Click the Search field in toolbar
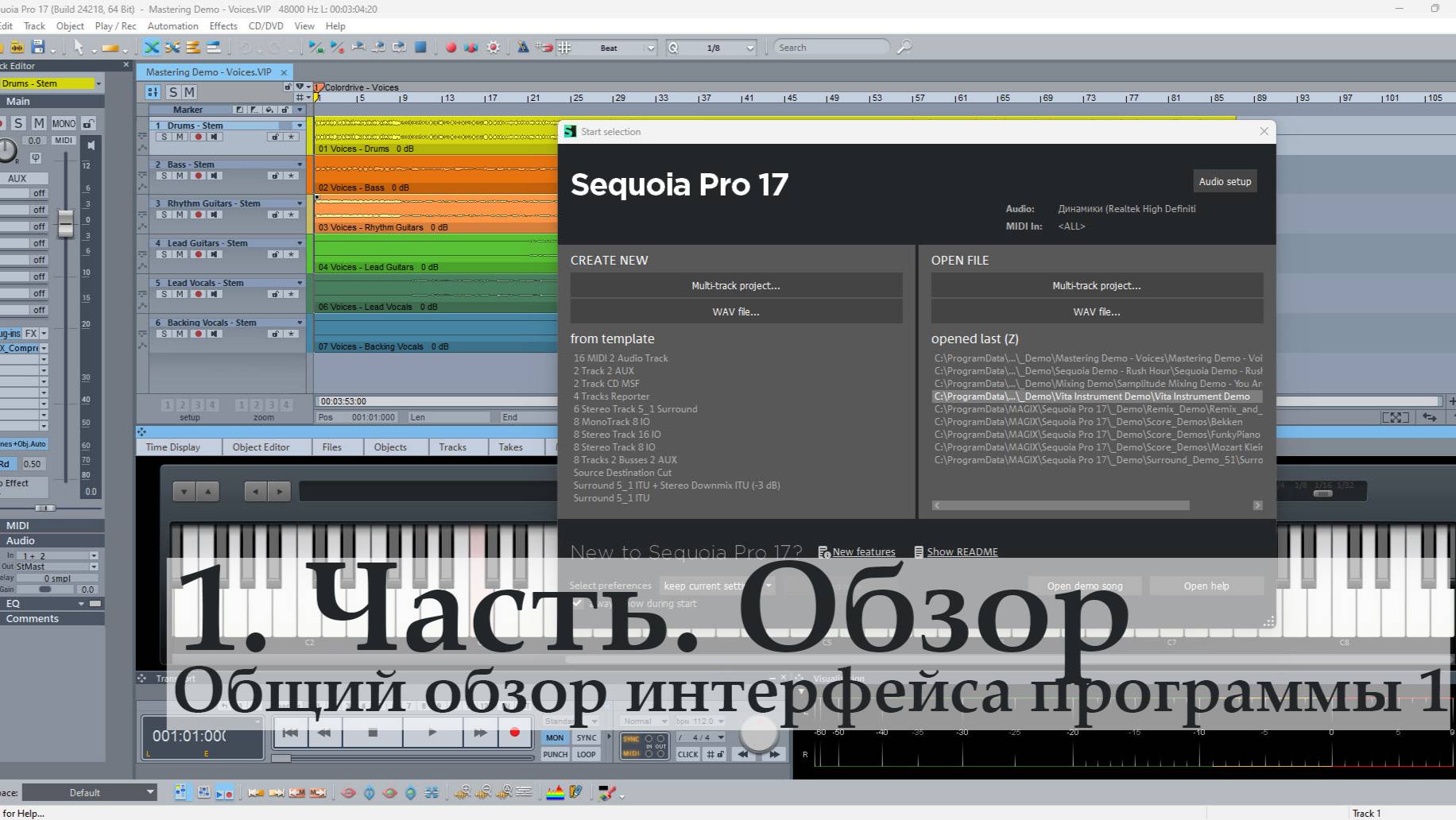1456x820 pixels. tap(831, 48)
